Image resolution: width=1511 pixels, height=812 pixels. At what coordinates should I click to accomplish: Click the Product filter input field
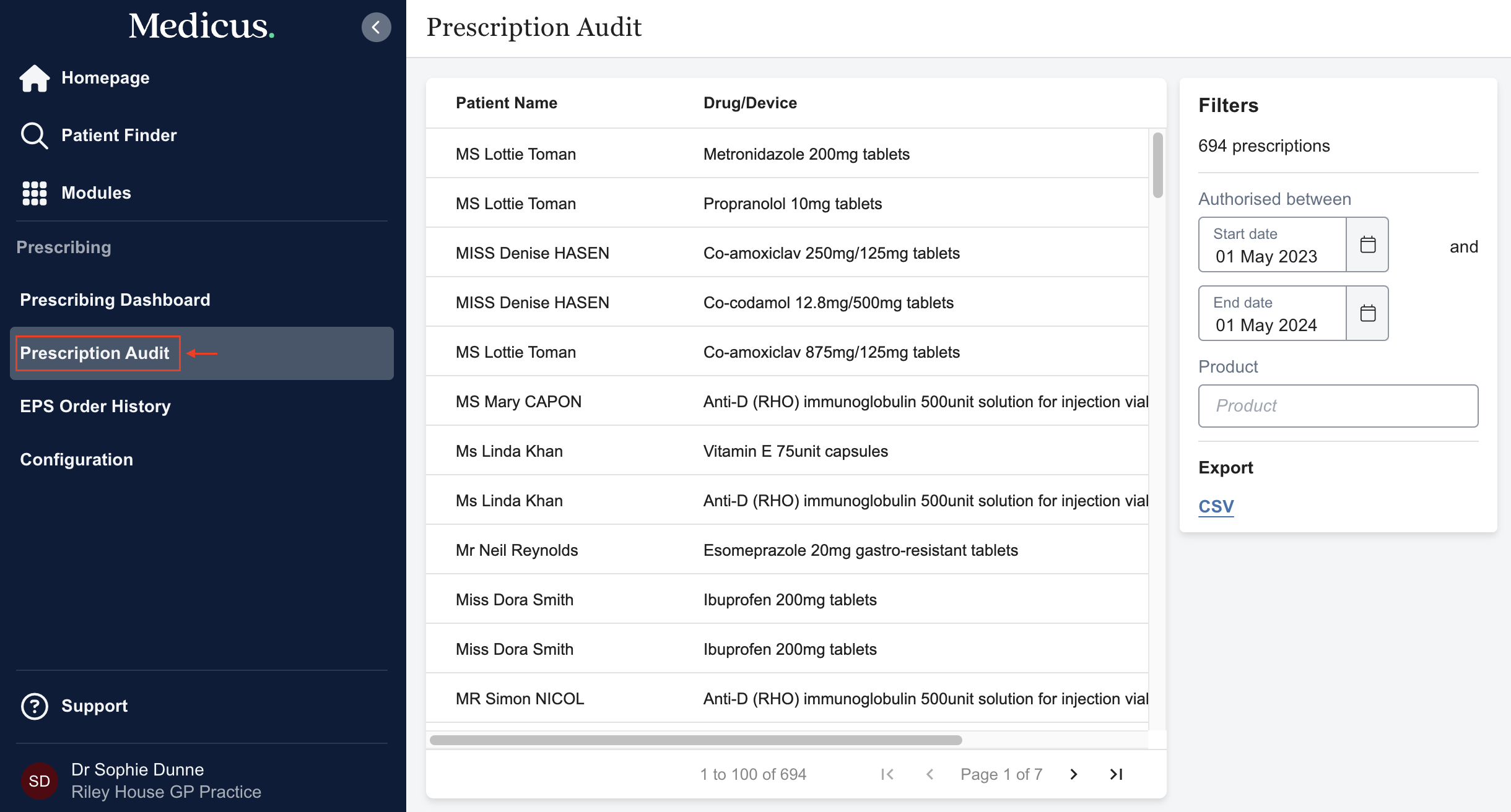point(1338,405)
